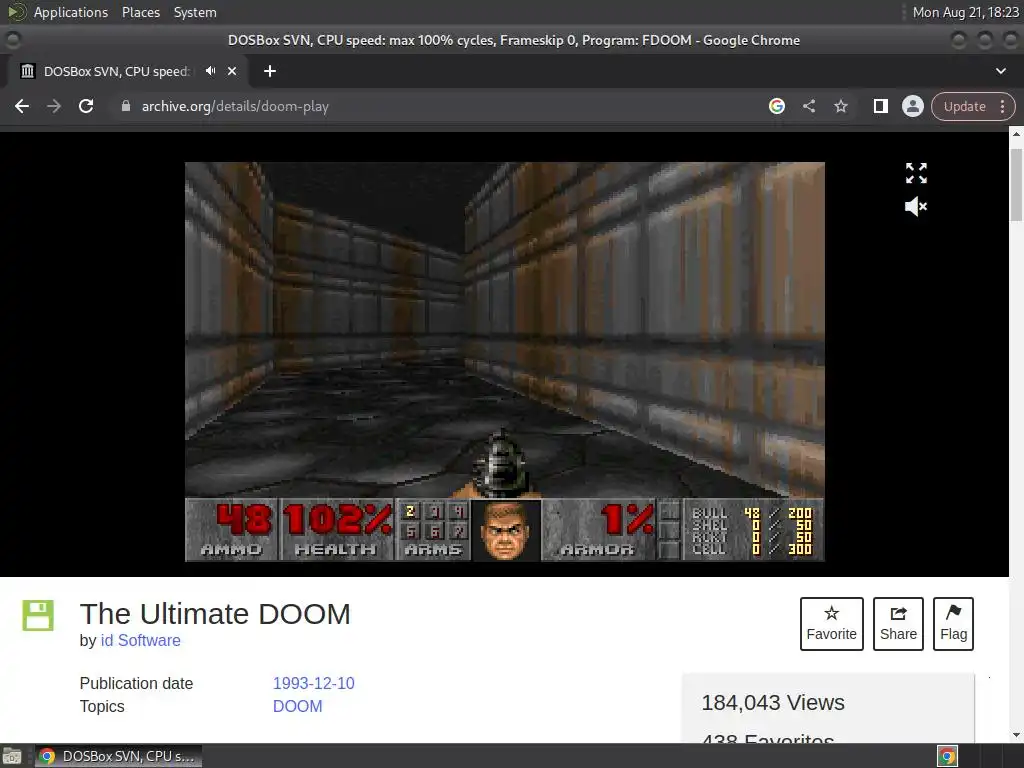Open the DOOM topic link
This screenshot has width=1024, height=768.
tap(298, 706)
